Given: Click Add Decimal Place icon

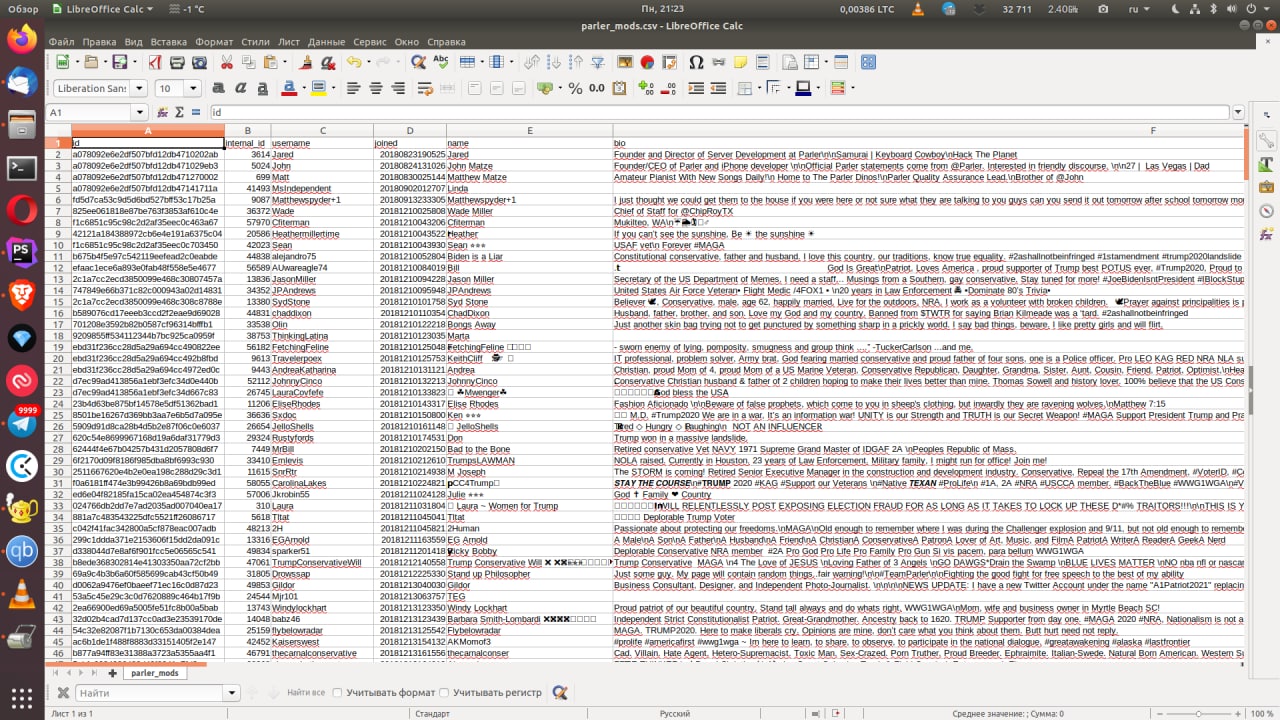Looking at the screenshot, I should click(645, 88).
